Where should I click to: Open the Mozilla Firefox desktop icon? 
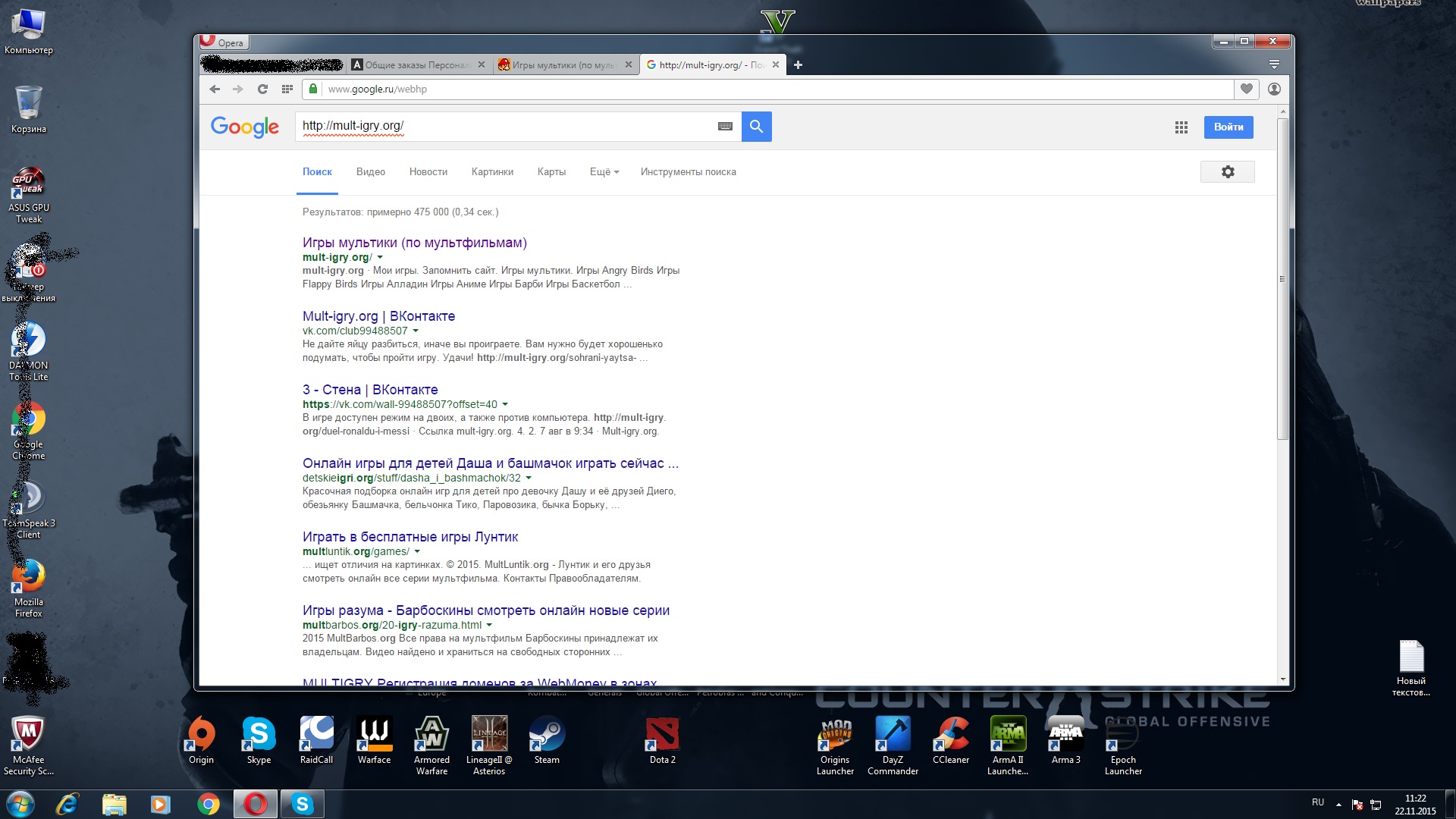coord(29,588)
